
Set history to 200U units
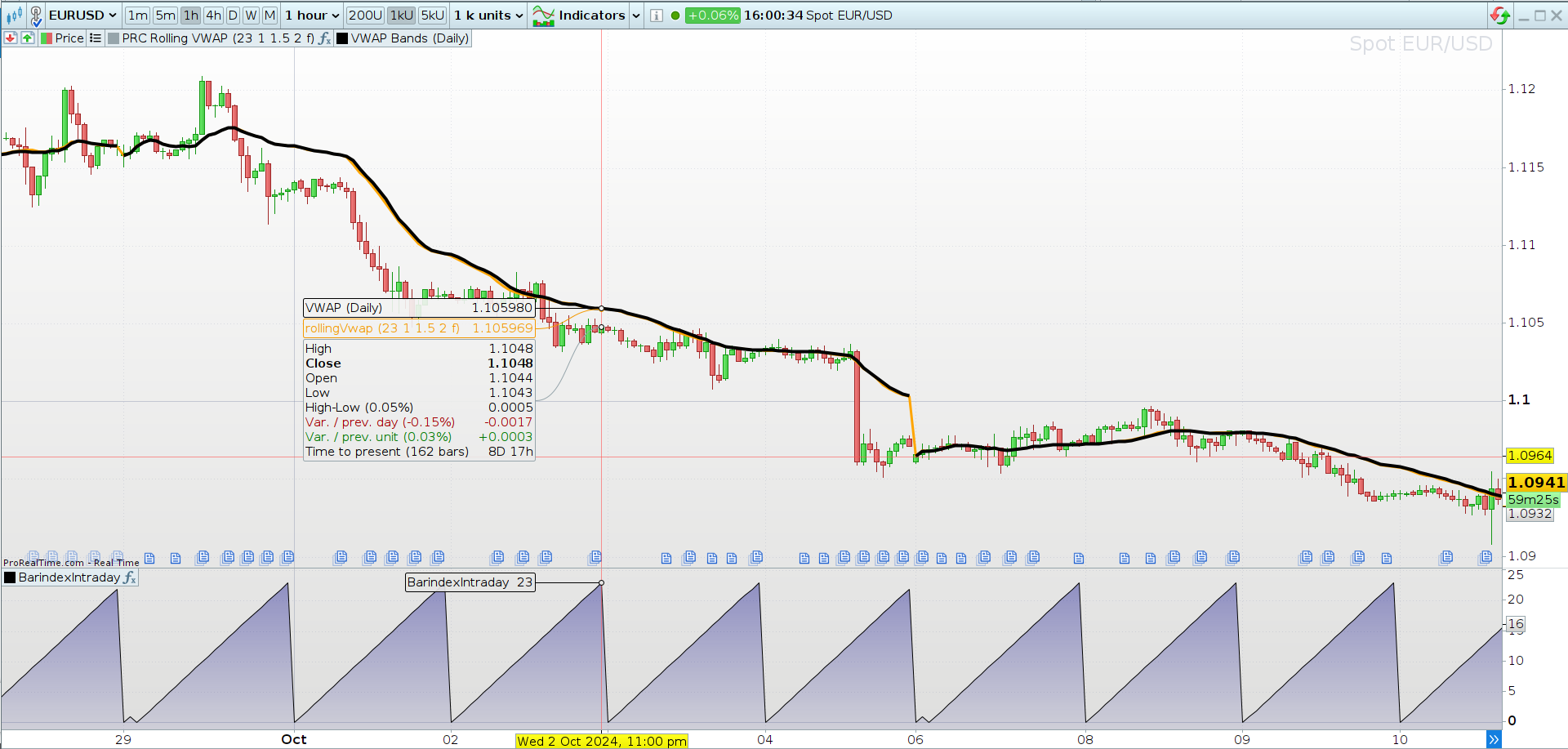coord(365,16)
